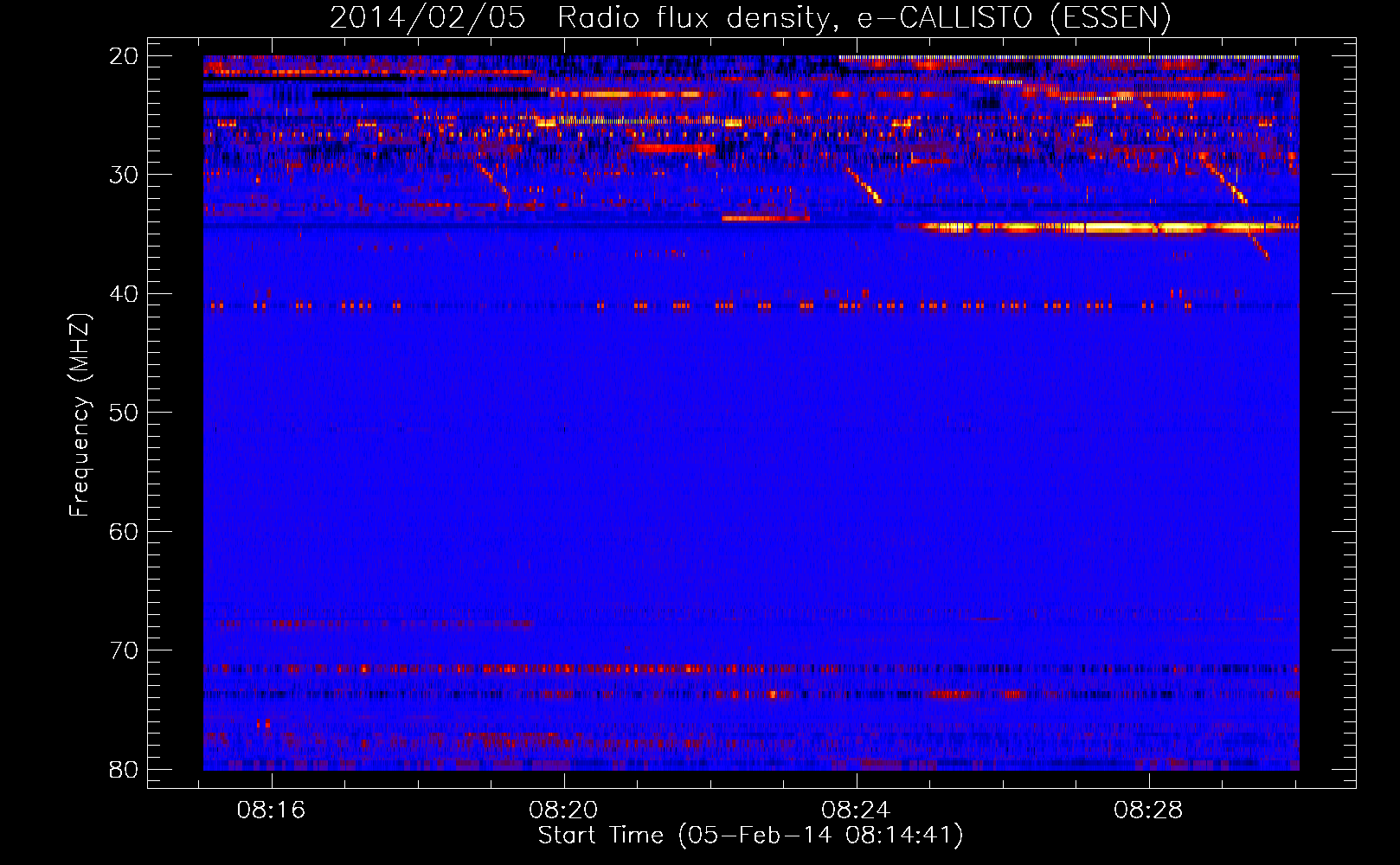Image resolution: width=1400 pixels, height=865 pixels.
Task: Click the 20 MHz frequency tick label
Action: click(x=124, y=56)
